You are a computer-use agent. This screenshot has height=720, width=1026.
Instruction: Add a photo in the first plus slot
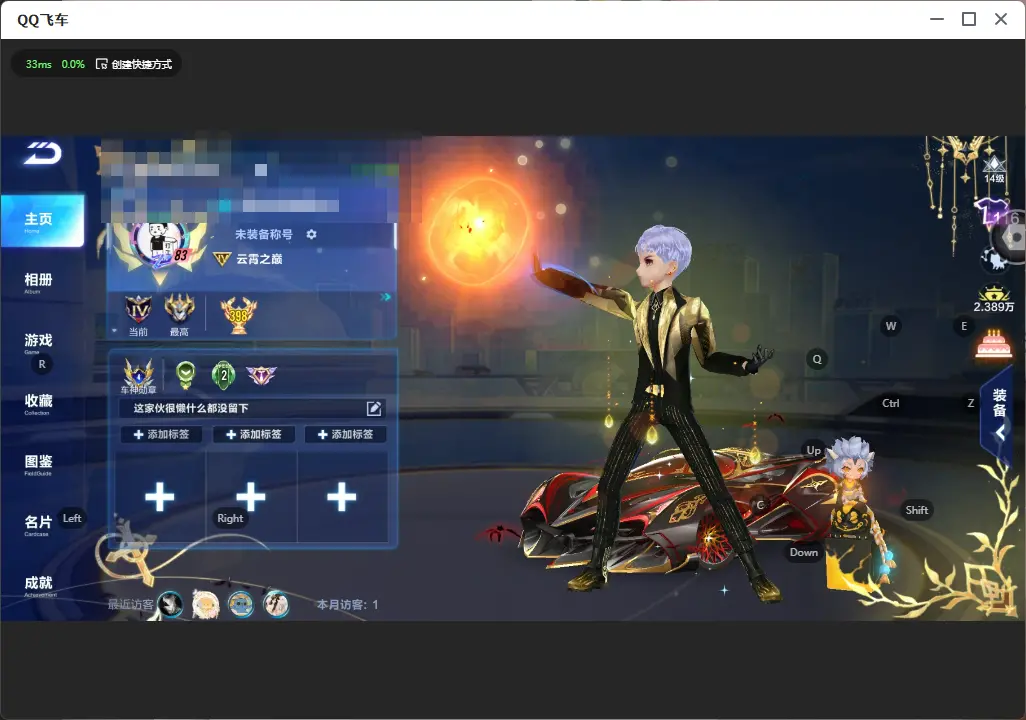[x=160, y=497]
